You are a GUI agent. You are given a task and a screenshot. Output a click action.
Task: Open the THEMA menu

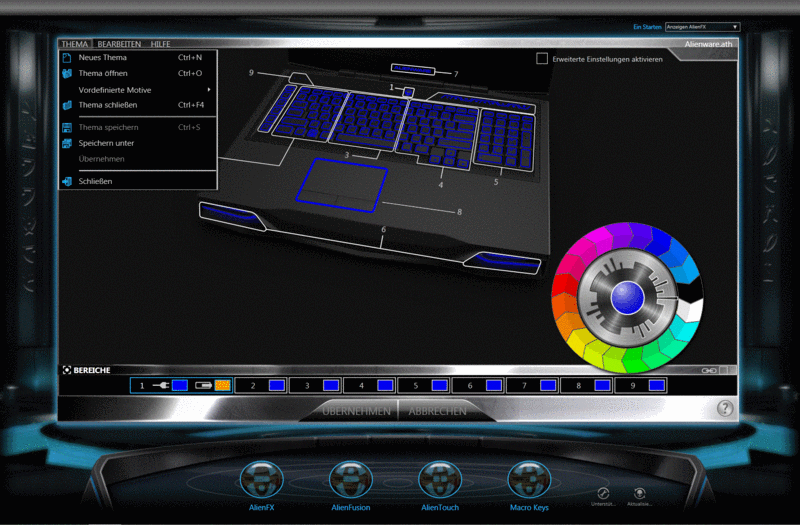[75, 44]
